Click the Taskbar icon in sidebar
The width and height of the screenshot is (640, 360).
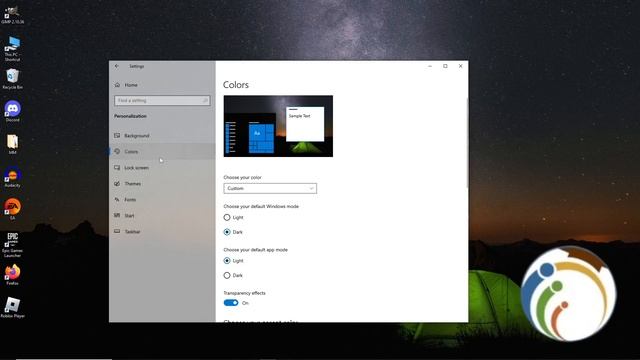pyautogui.click(x=117, y=231)
